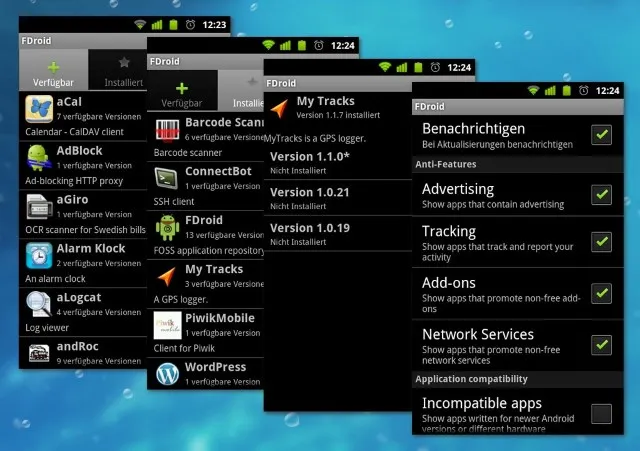Disable the Benachrichtigen checkbox

point(601,135)
